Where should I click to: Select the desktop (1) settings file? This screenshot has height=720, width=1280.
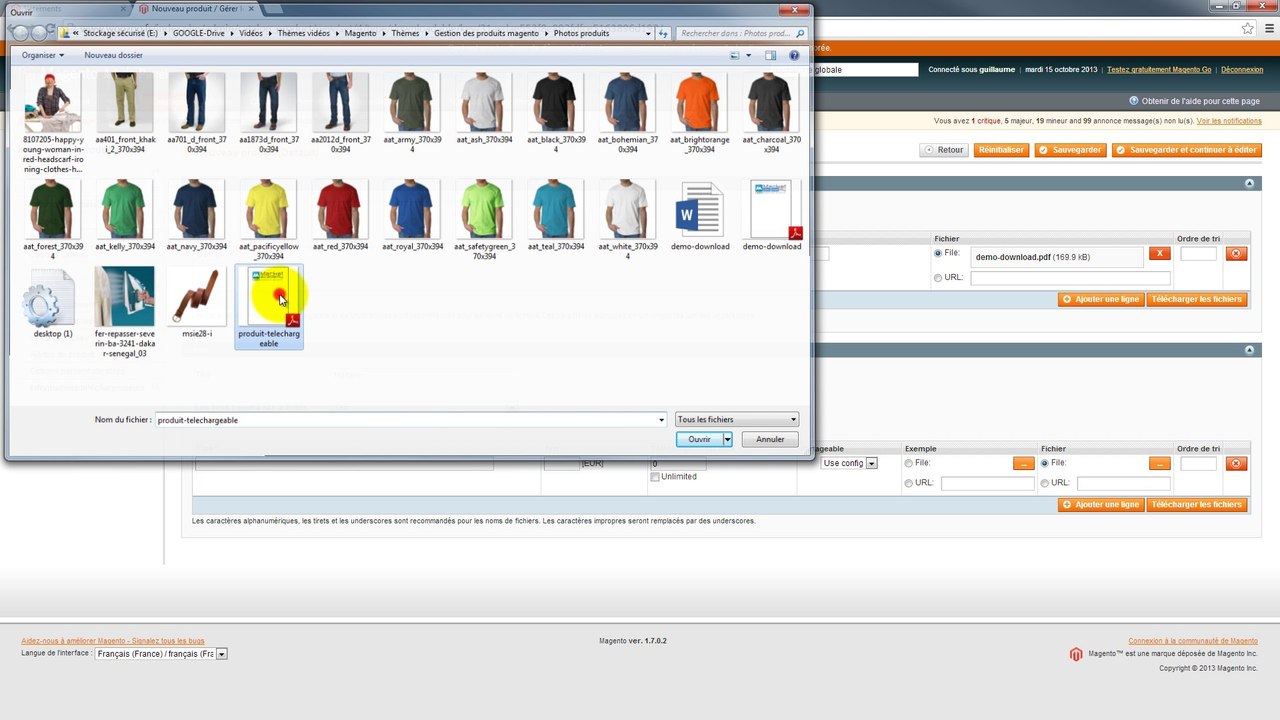coord(53,302)
